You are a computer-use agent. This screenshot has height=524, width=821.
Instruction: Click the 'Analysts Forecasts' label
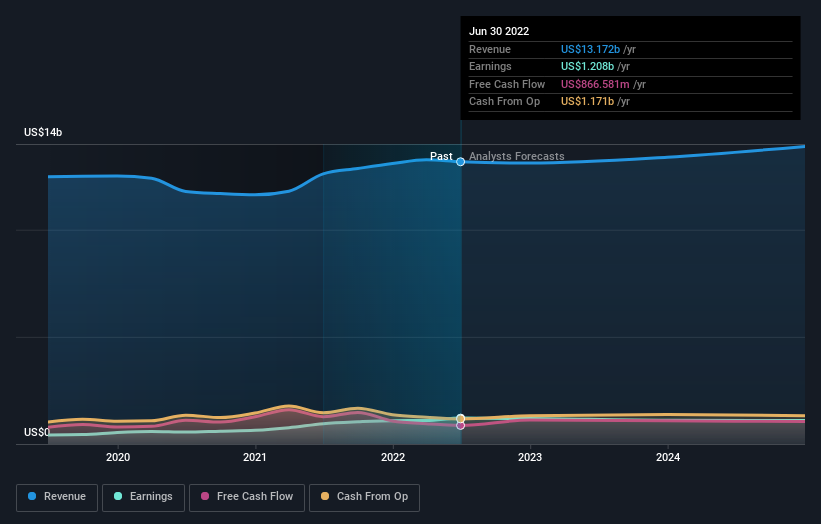coord(516,156)
